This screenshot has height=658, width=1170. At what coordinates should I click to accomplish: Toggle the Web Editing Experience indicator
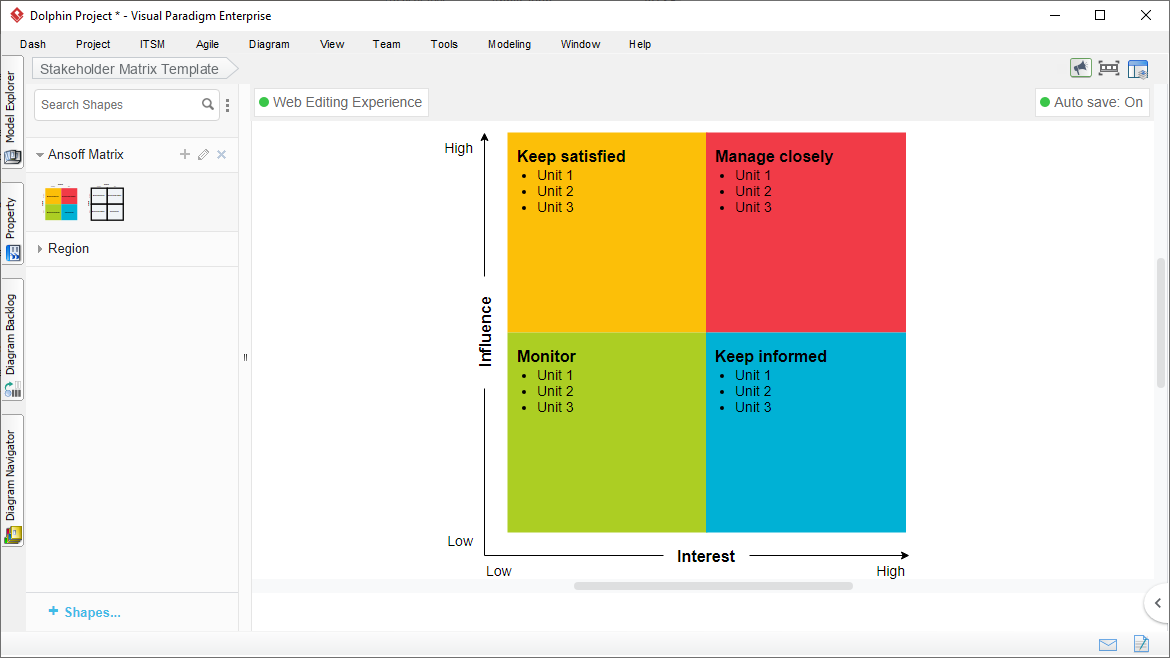point(341,102)
